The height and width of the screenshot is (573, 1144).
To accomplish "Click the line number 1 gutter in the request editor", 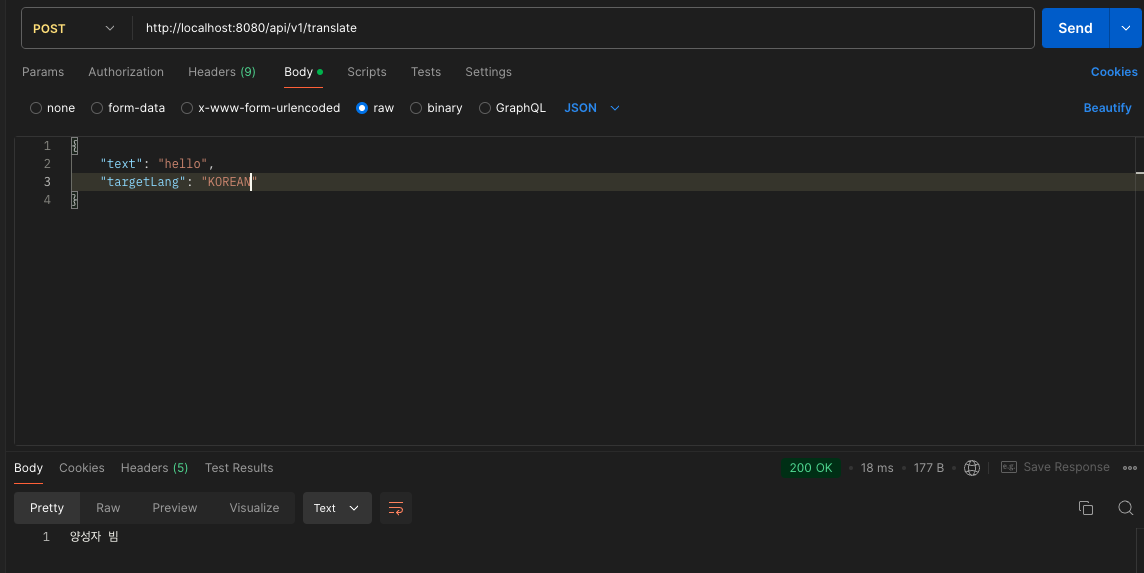I will pos(47,145).
